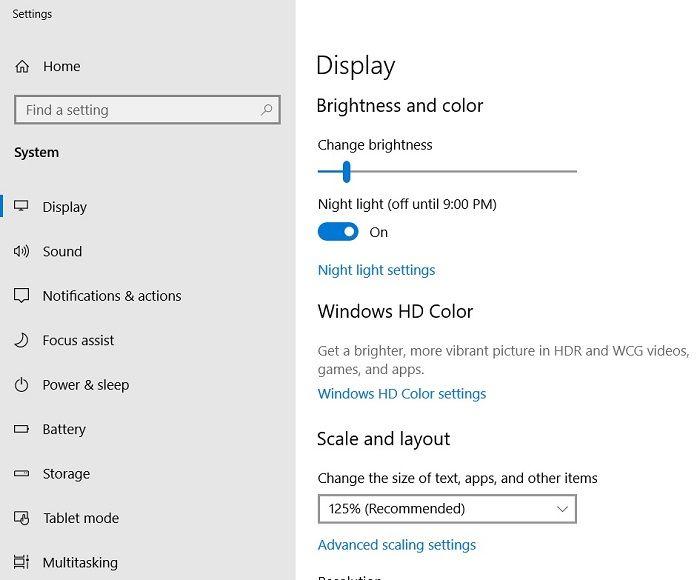Turn off the Night light toggle
Screen dimensions: 700x580
(x=338, y=232)
